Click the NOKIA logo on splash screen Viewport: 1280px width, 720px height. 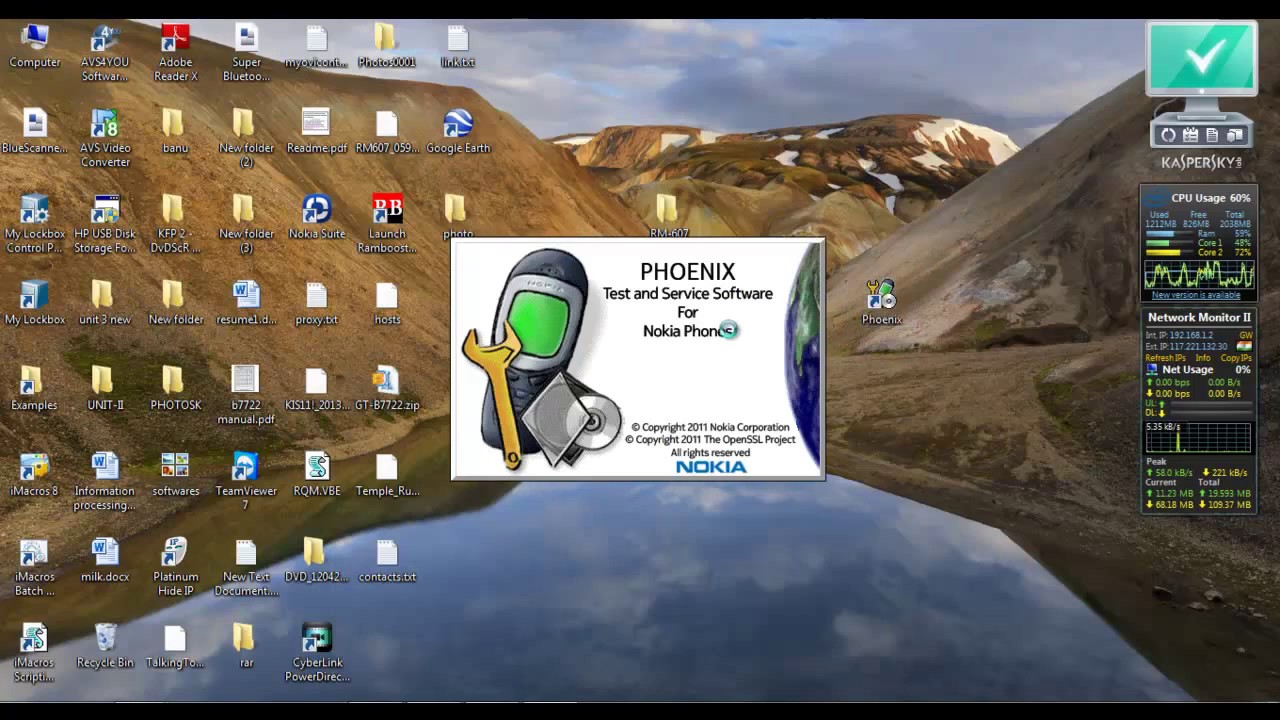(711, 467)
